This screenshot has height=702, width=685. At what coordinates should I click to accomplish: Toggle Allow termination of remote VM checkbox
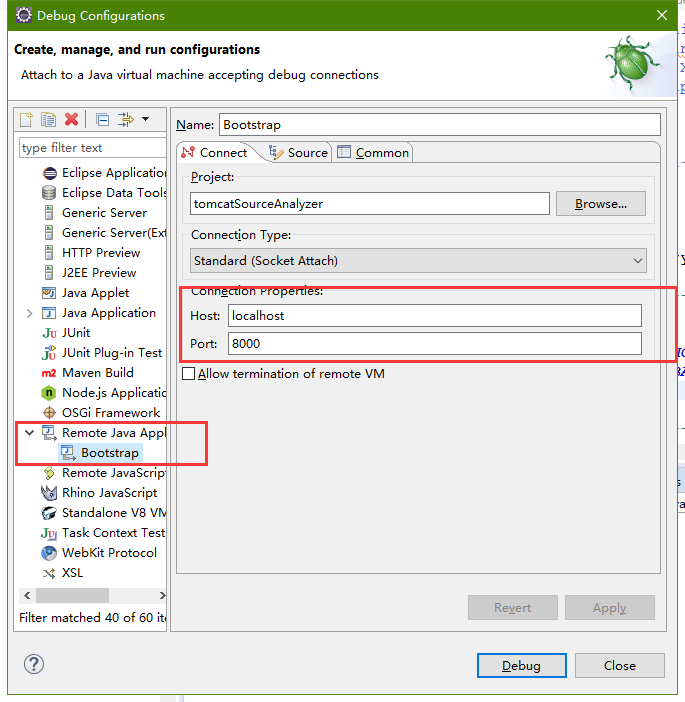188,373
